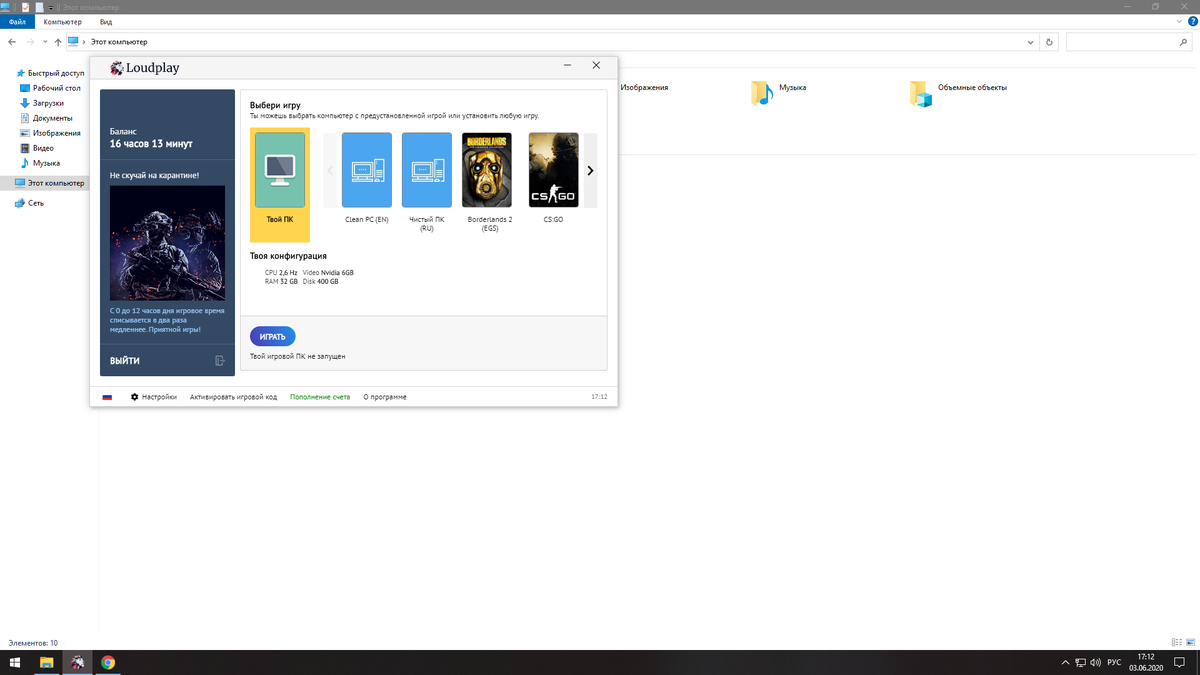This screenshot has height=675, width=1200.
Task: Open Explorer's recent locations dropdown arrow
Action: (x=45, y=43)
